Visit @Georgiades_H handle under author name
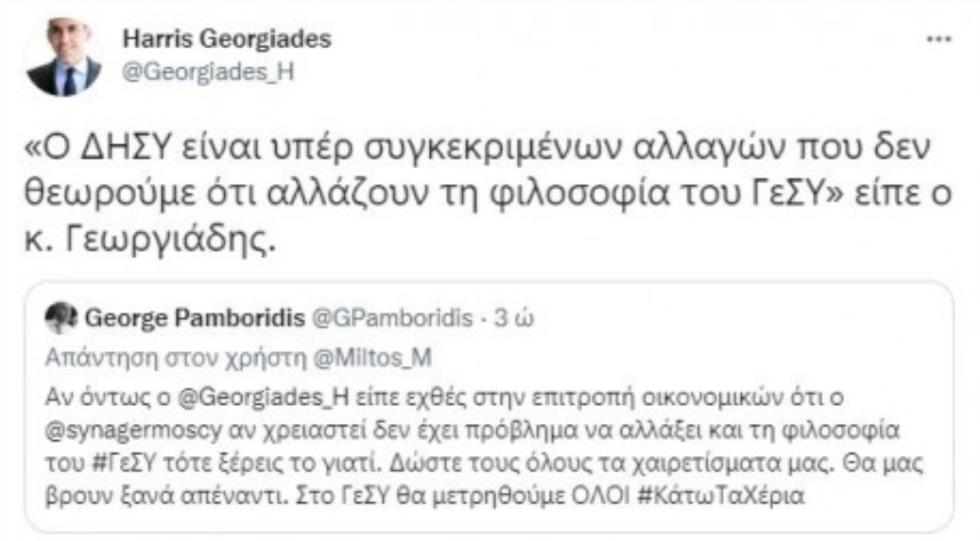The image size is (980, 541). tap(208, 72)
